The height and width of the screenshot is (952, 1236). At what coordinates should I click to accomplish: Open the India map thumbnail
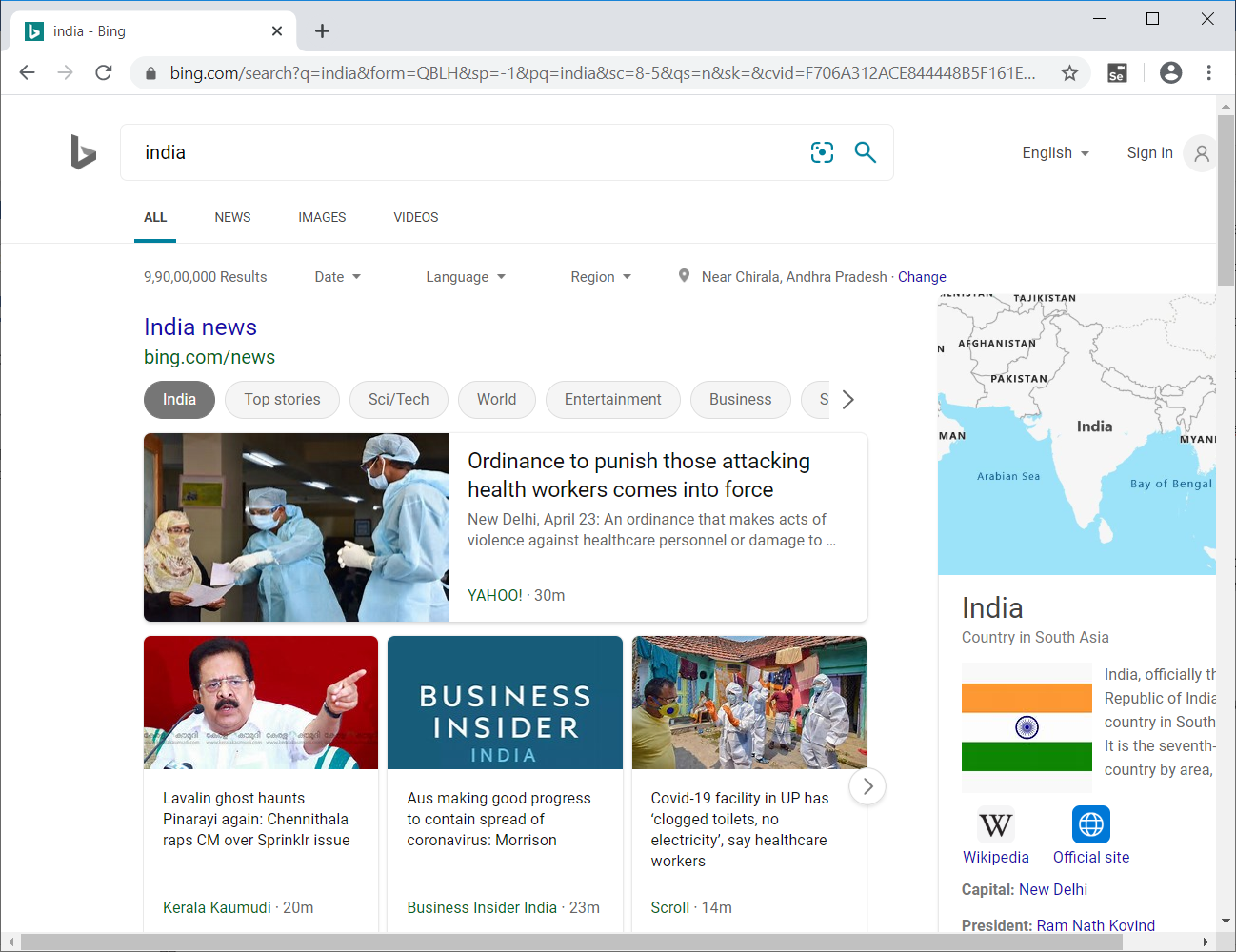(1077, 434)
